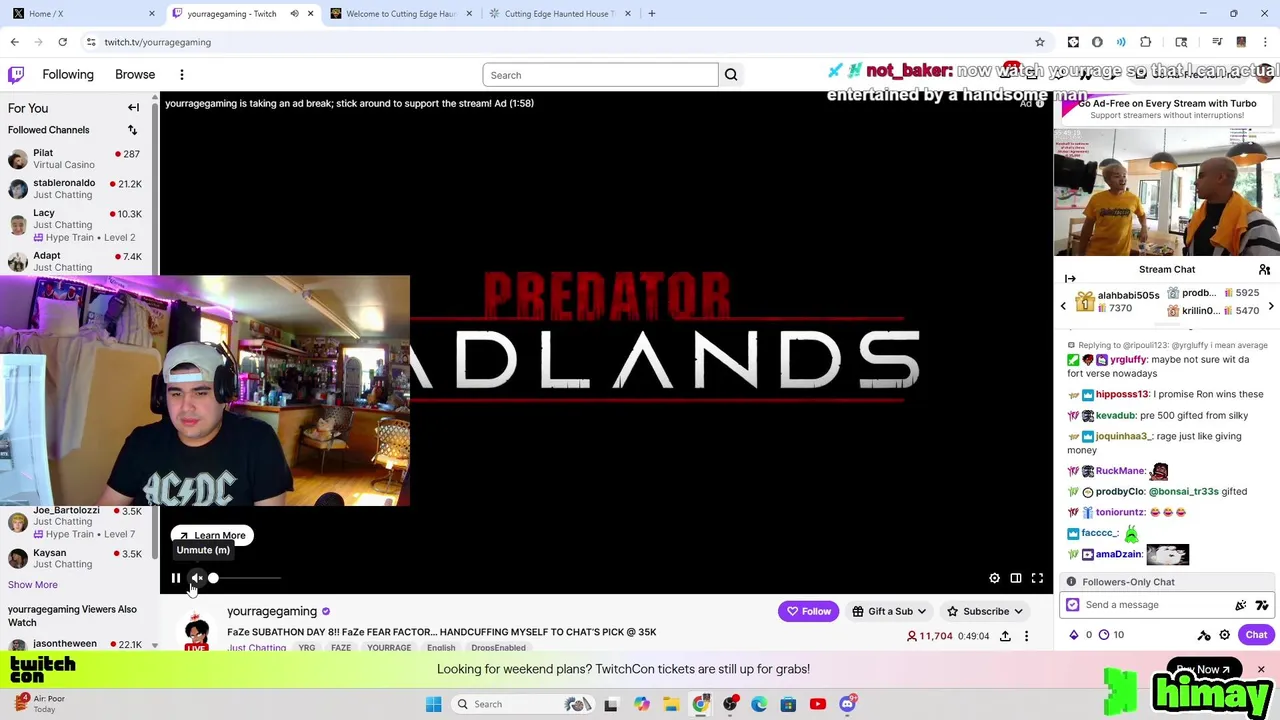Open the Windows Start menu
The height and width of the screenshot is (720, 1280).
(x=433, y=704)
